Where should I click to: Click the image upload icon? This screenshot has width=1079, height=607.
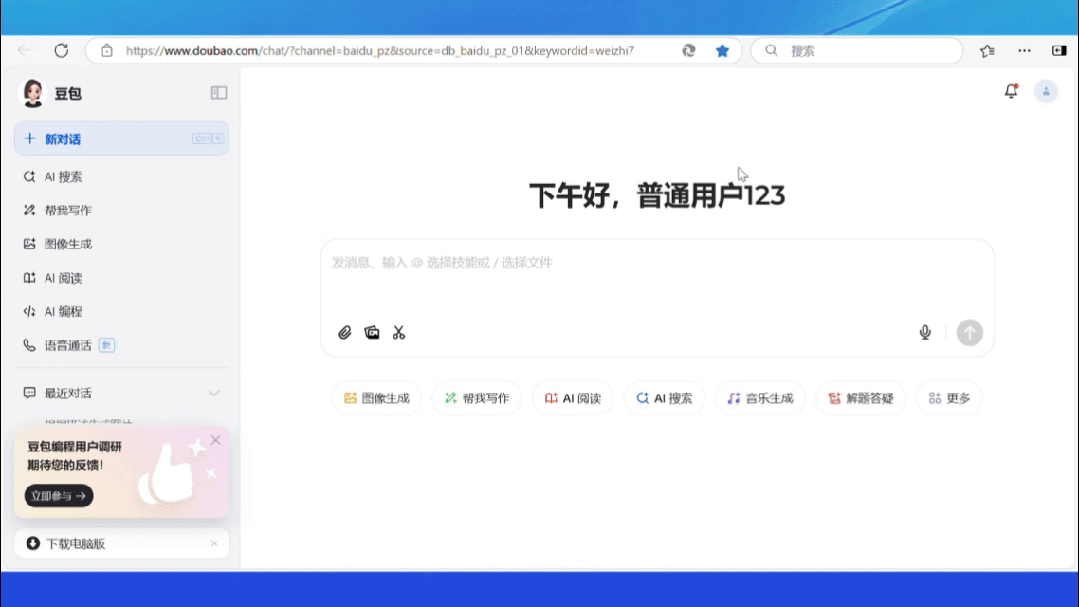click(372, 333)
